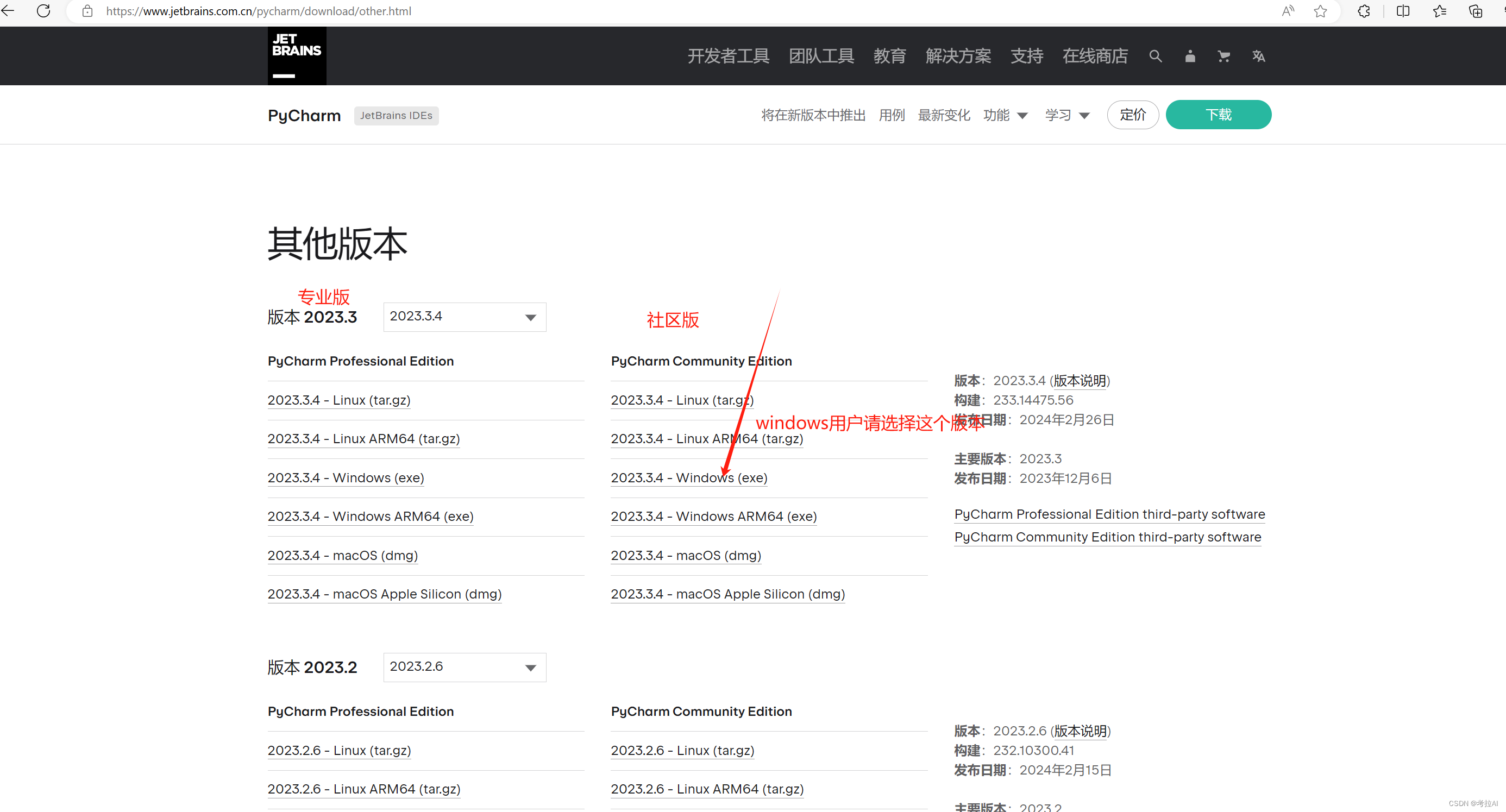Viewport: 1506px width, 812px height.
Task: Click the PyCharm product title
Action: click(x=304, y=115)
